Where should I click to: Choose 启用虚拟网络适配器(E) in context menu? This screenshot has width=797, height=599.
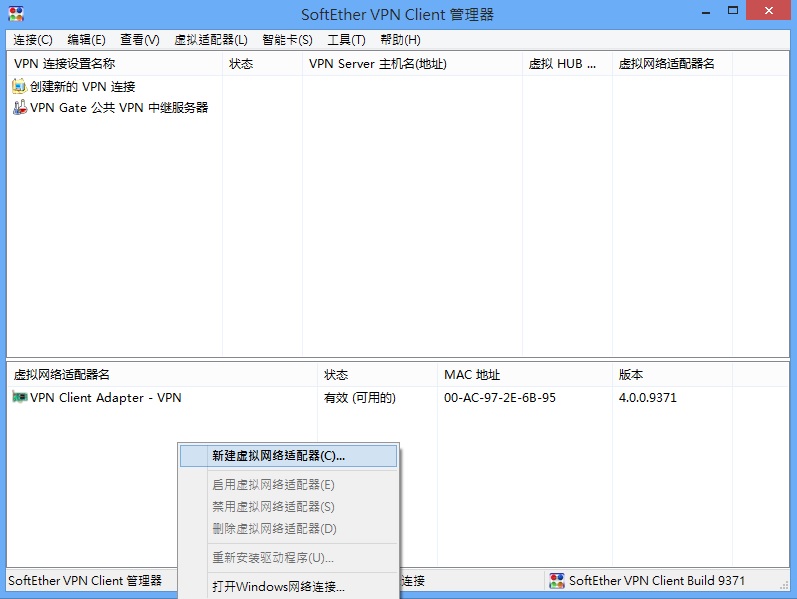[288, 485]
